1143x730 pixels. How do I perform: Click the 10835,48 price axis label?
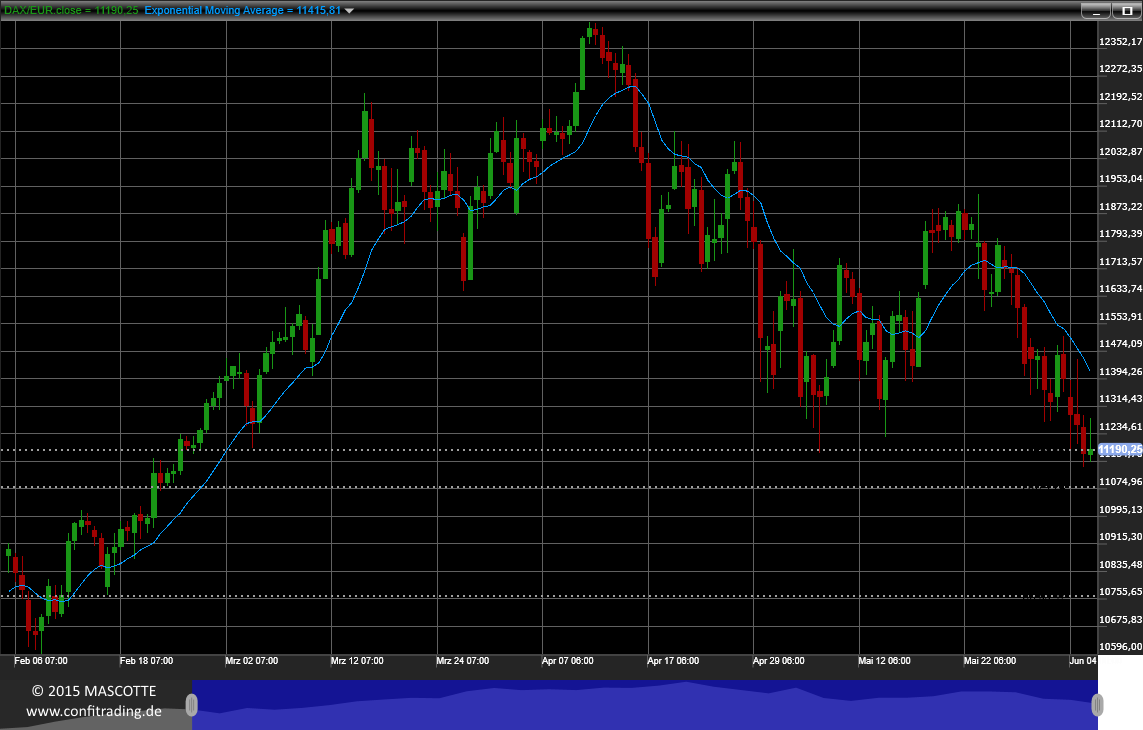click(1120, 564)
